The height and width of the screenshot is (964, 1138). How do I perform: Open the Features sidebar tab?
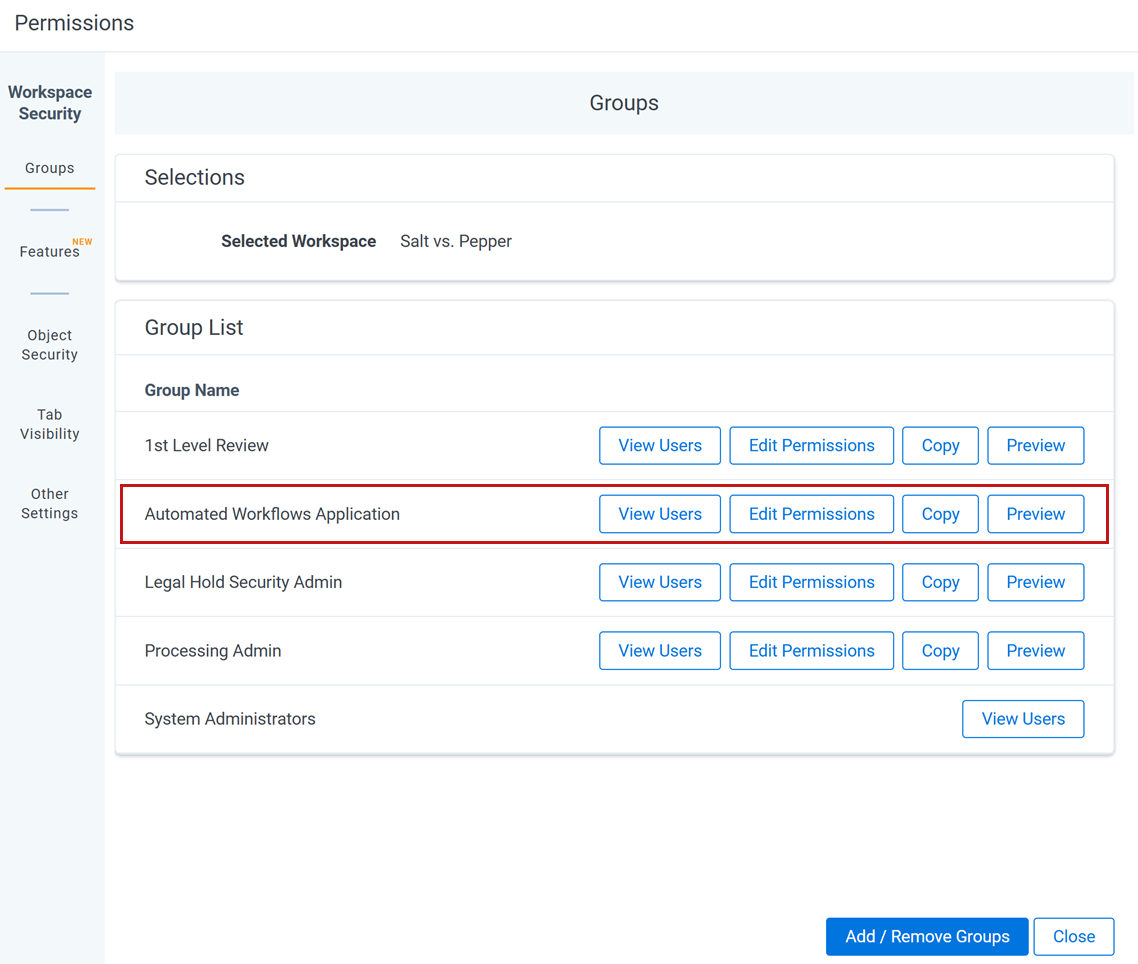tap(49, 251)
